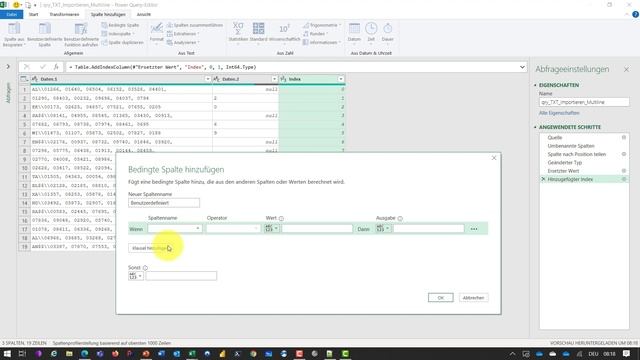Click table select-all corner icon
Viewport: 640px width, 360px height.
(x=24, y=79)
